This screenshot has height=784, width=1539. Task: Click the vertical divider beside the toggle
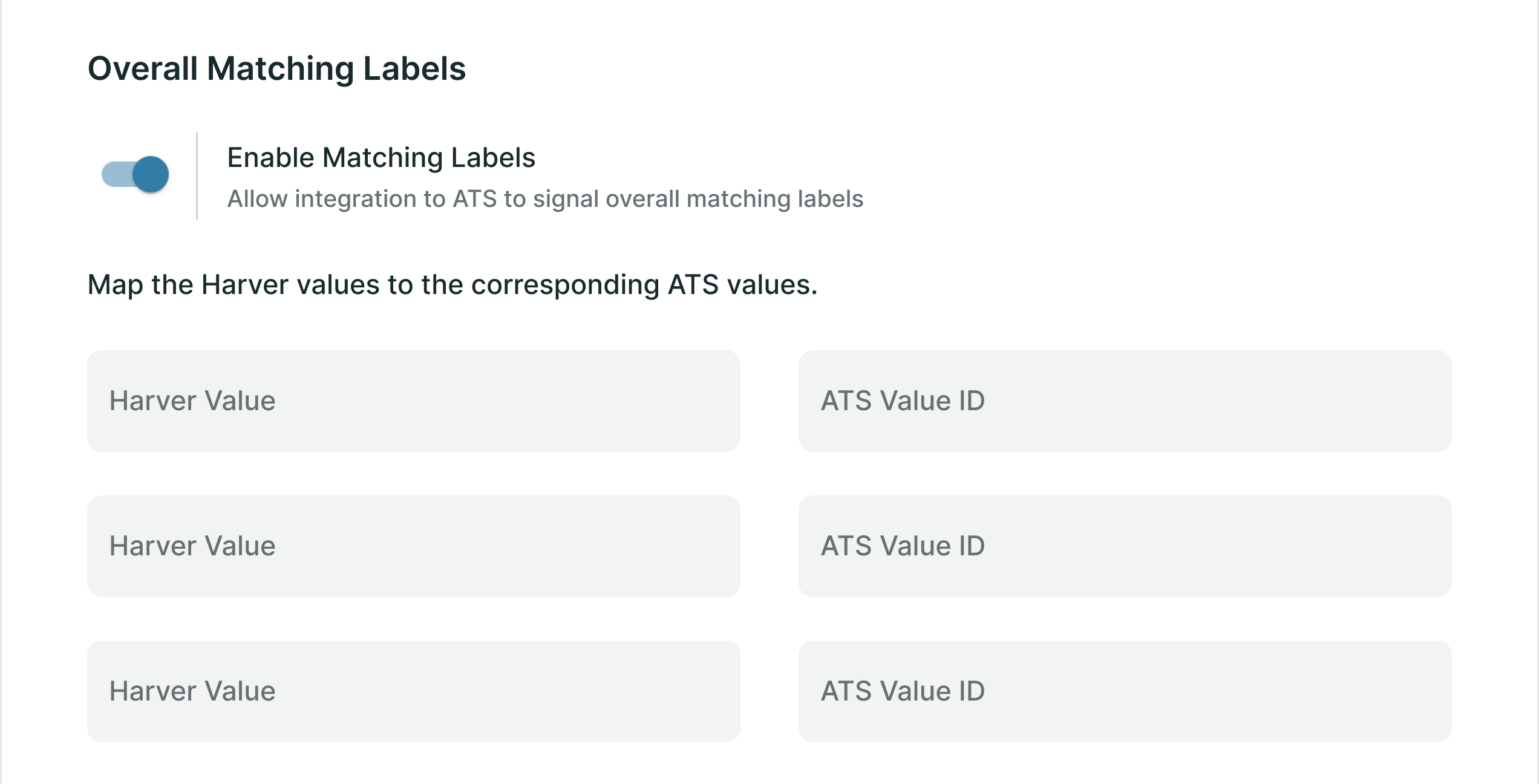197,175
